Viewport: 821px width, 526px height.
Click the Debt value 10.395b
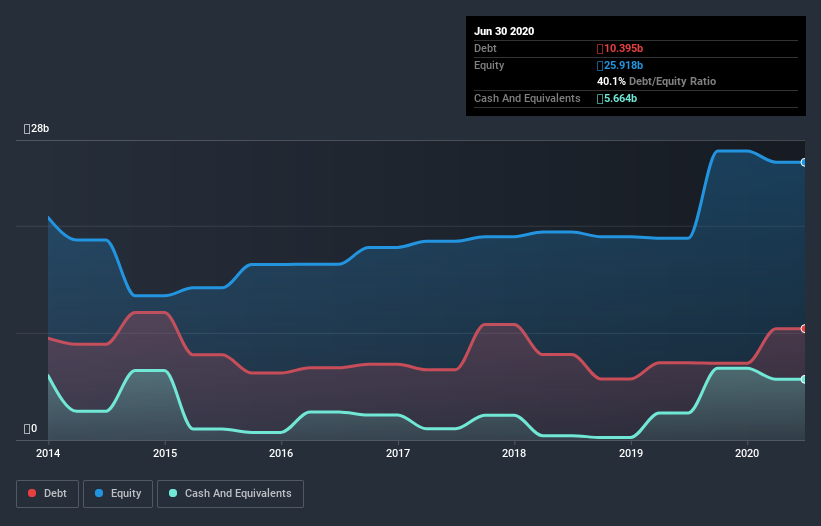coord(620,49)
